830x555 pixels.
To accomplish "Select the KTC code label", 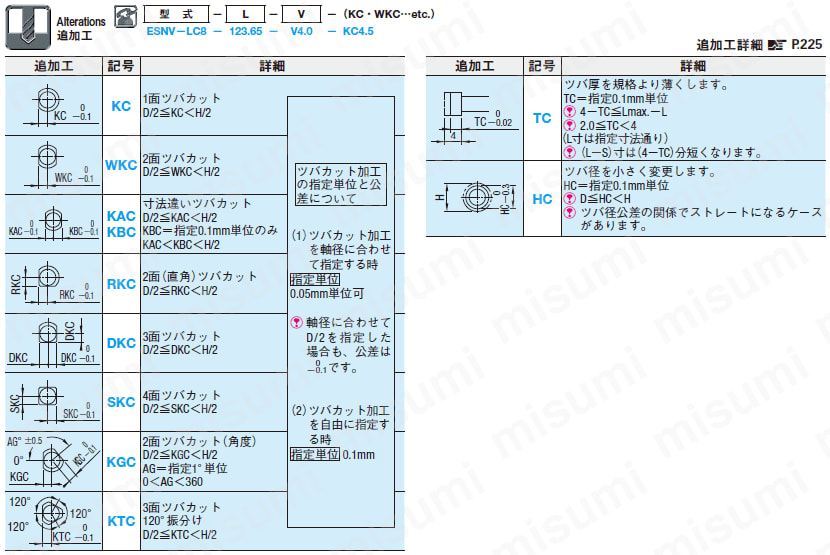I will coord(121,521).
